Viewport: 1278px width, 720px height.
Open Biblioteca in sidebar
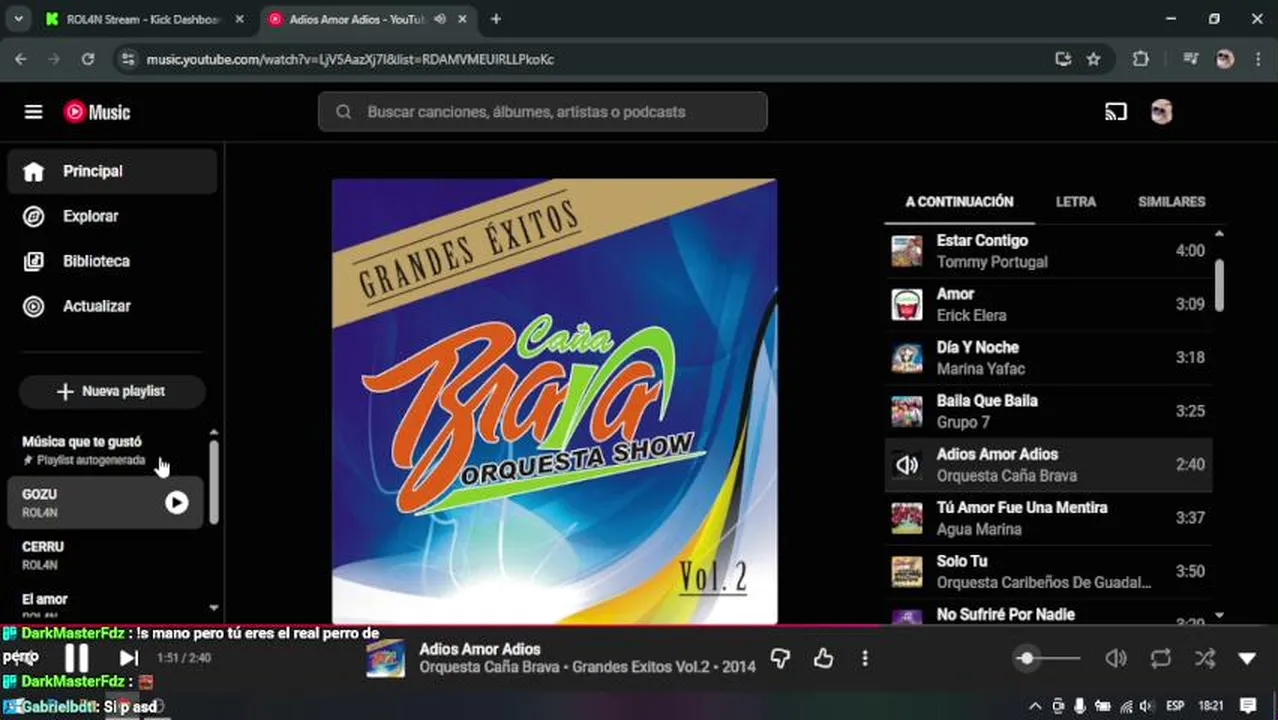click(x=112, y=261)
